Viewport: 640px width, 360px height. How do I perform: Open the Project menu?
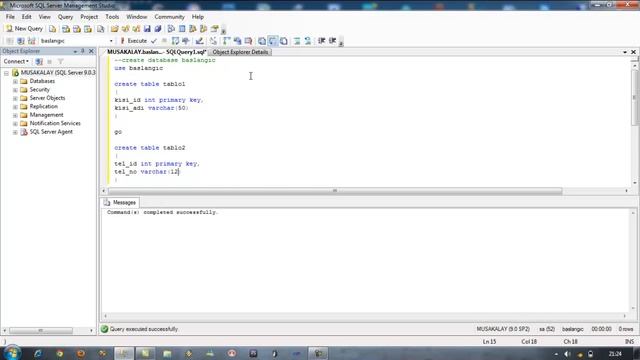[x=89, y=17]
